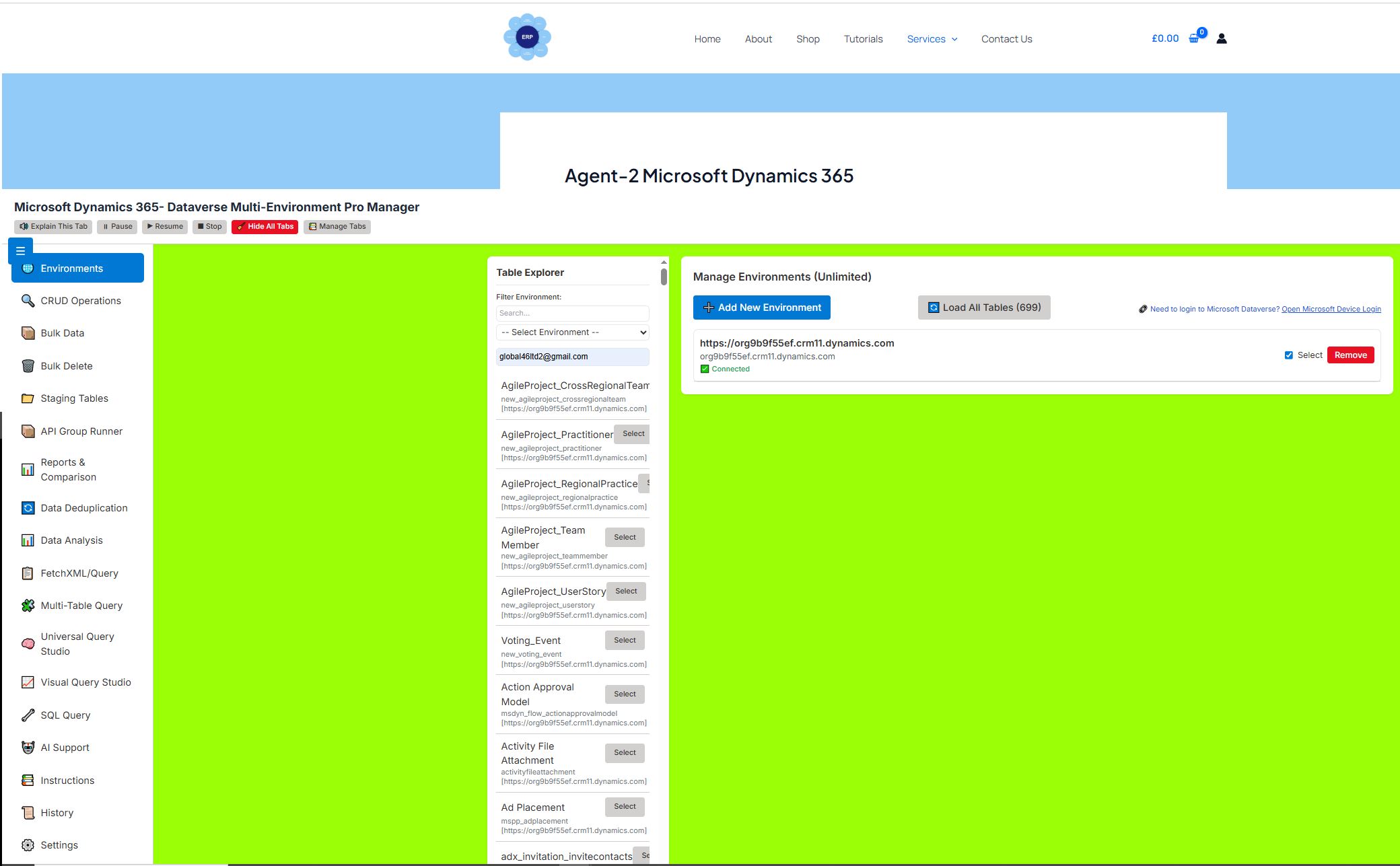
Task: Uncheck Select for the crm11 environment
Action: [x=1289, y=355]
